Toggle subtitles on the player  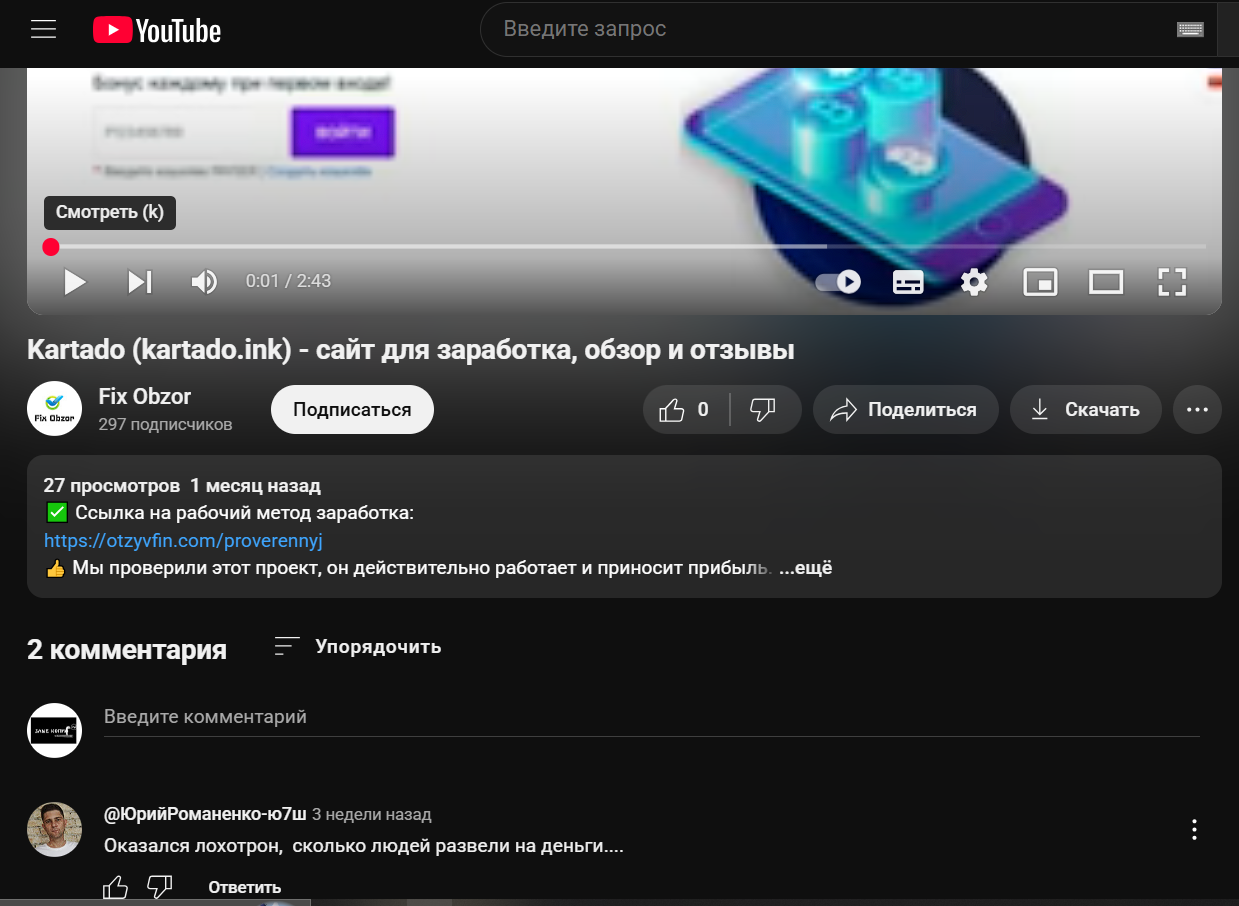pyautogui.click(x=908, y=282)
